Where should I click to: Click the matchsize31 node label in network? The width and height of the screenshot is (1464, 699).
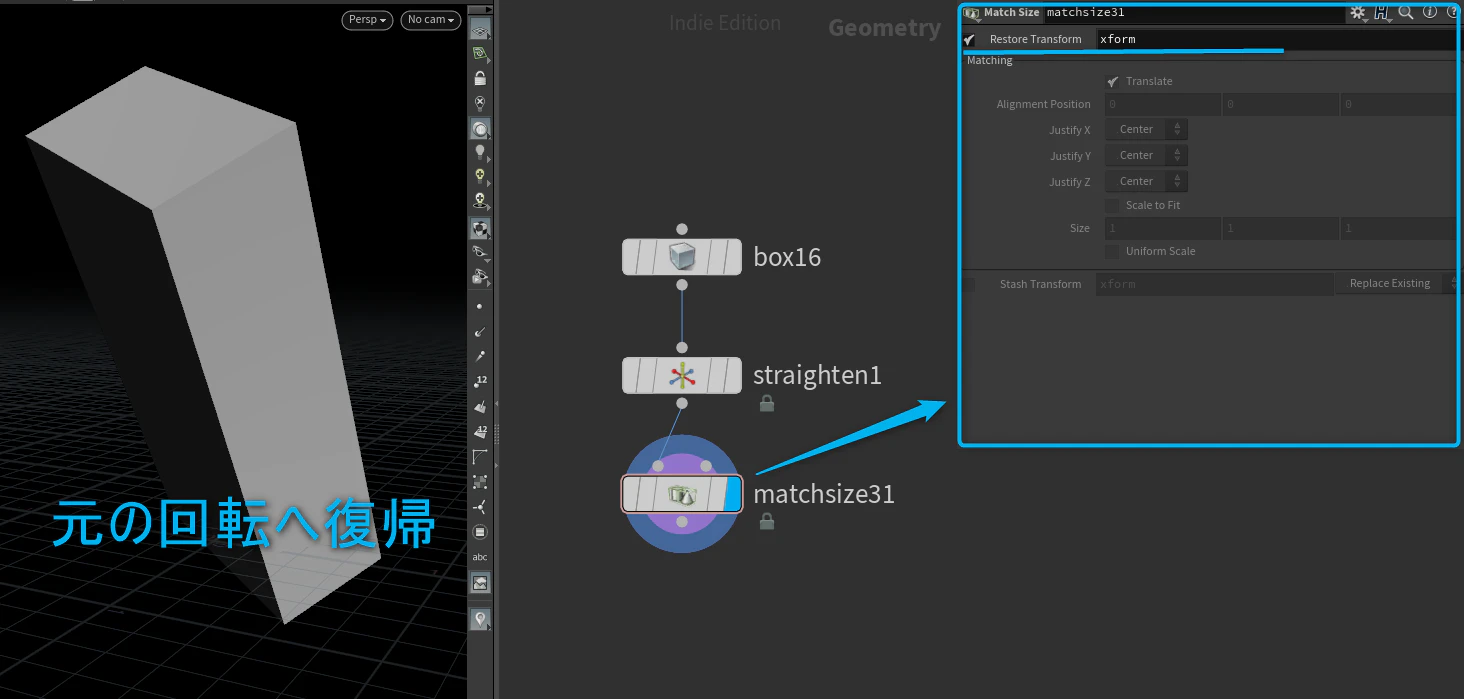click(x=824, y=494)
